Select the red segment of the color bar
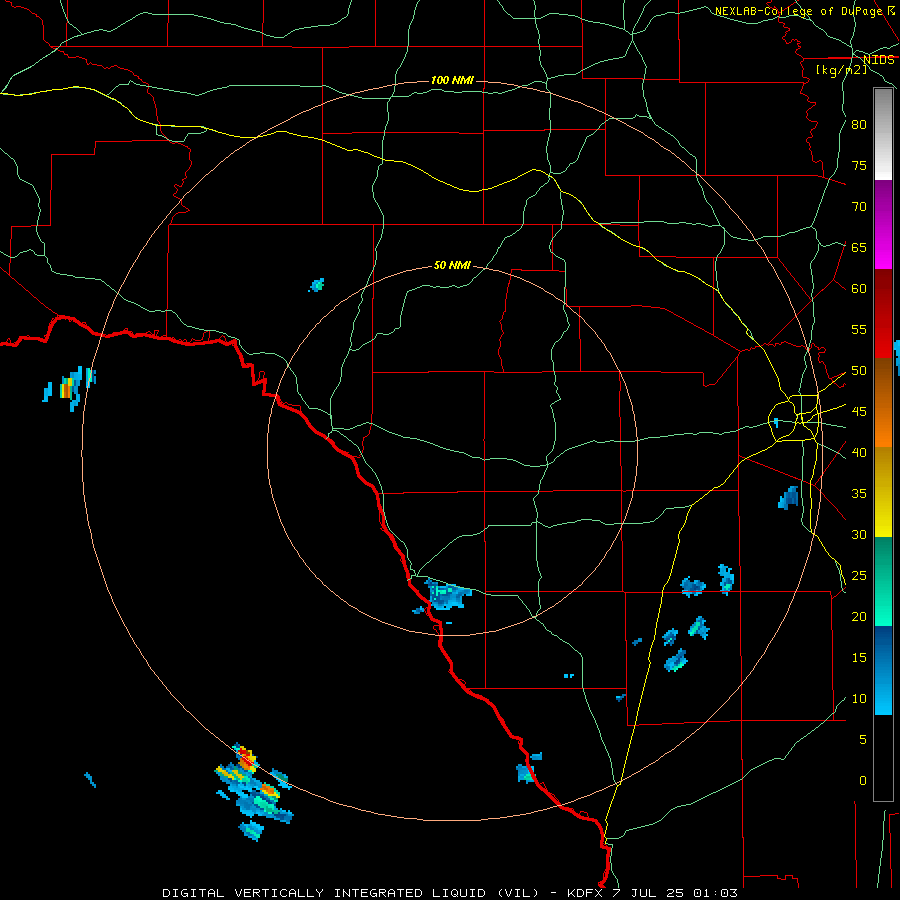The width and height of the screenshot is (900, 900). pos(883,314)
